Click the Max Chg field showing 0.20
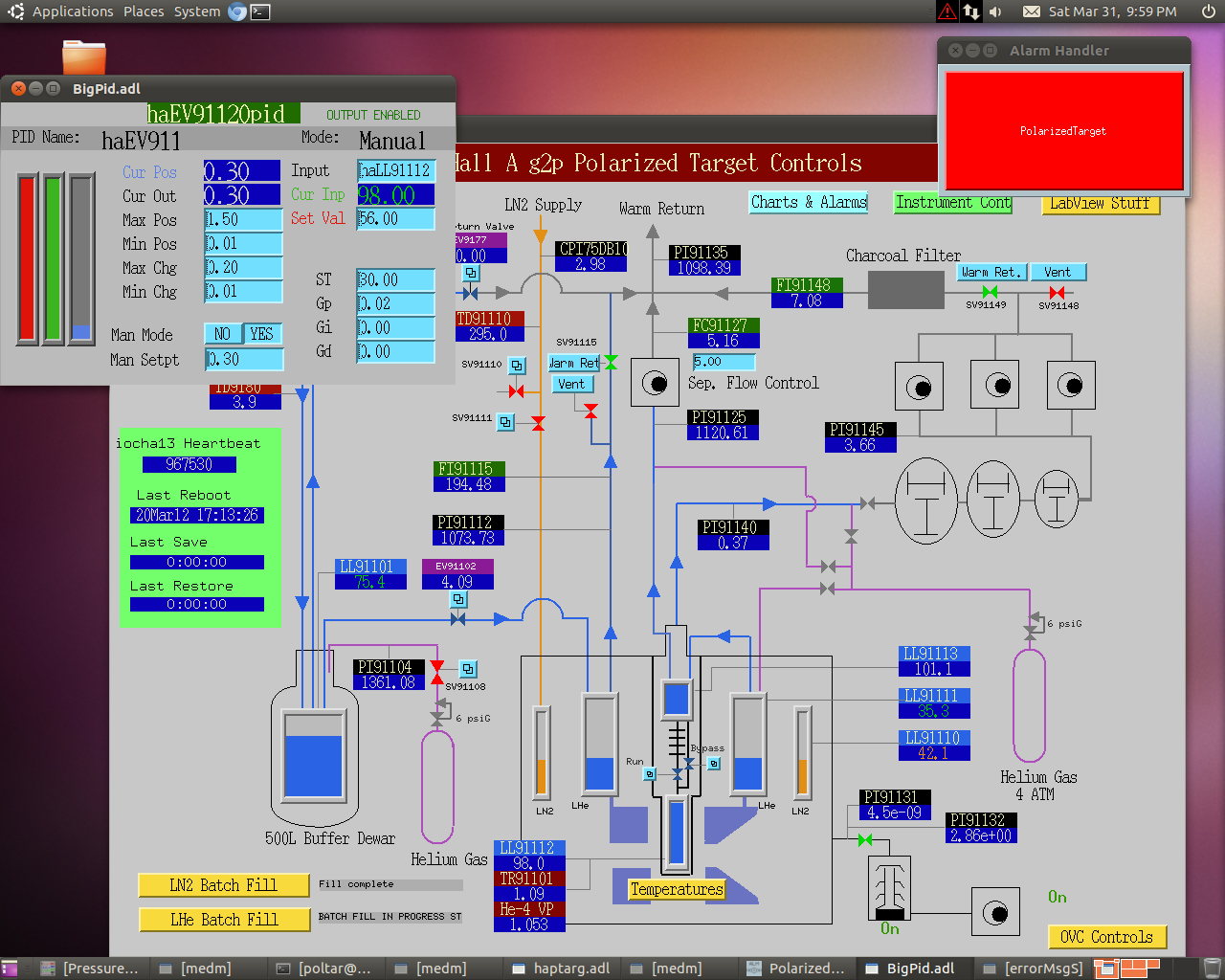This screenshot has width=1225, height=980. (x=244, y=268)
